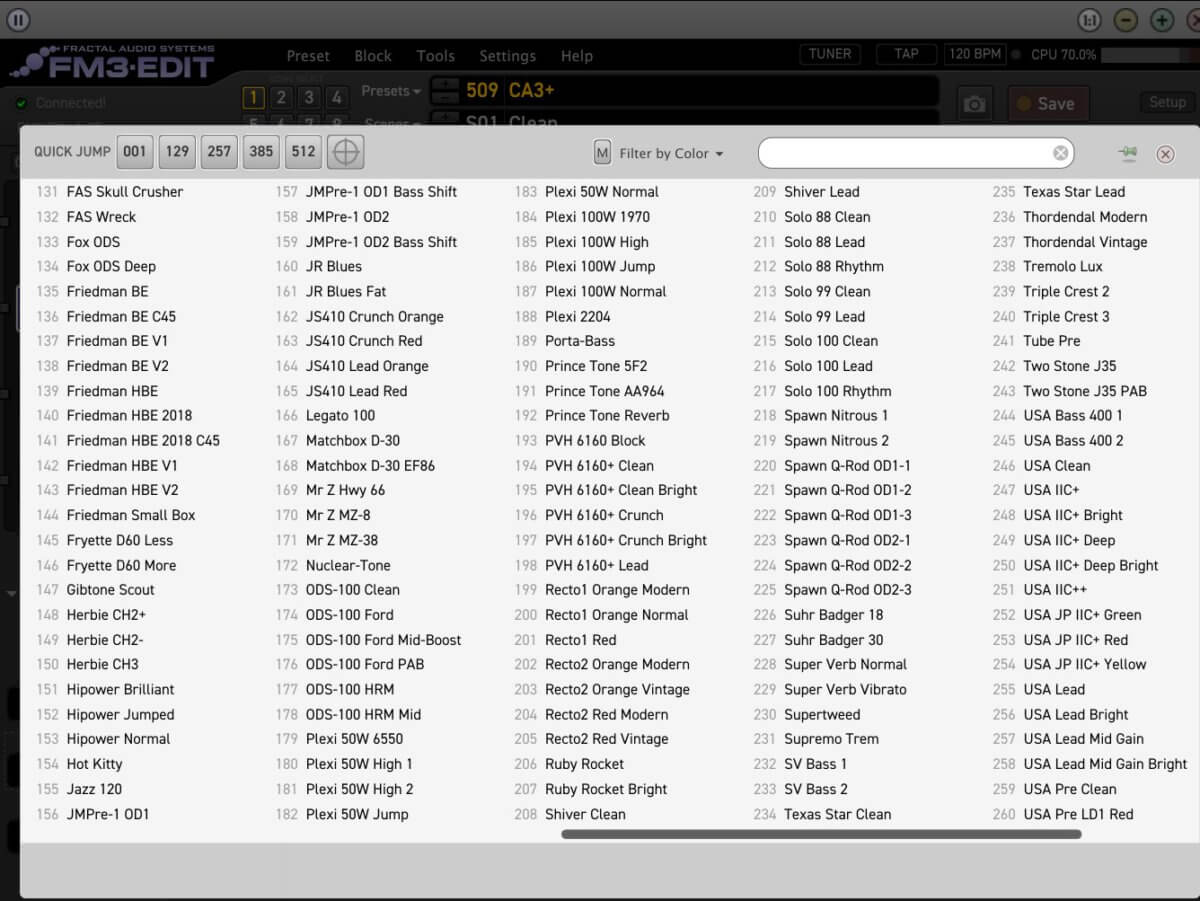Open the Presets dropdown in the main window
Screen dimensions: 1200x901
pos(391,91)
